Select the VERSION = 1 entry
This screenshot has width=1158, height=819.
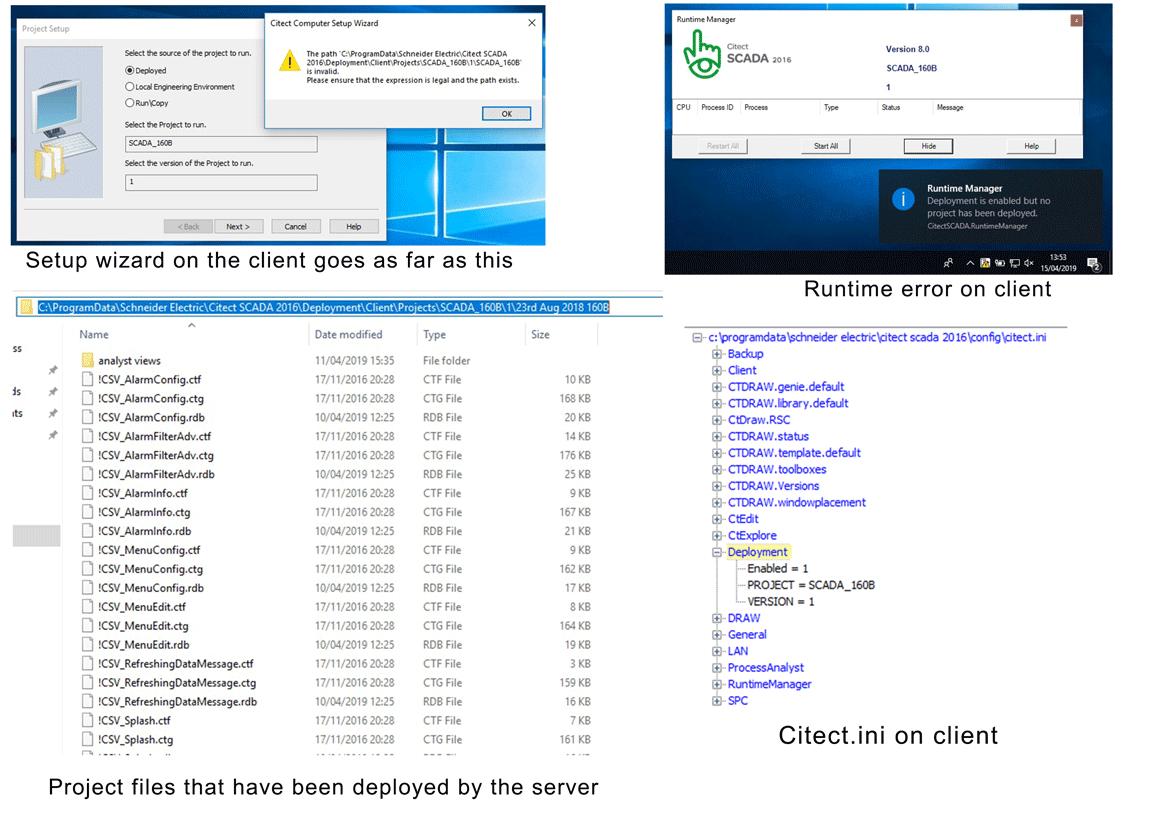tap(781, 602)
